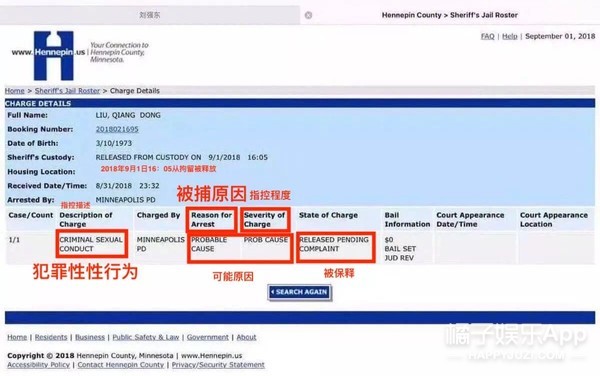Open Contact Hennepin County link
The image size is (600, 376).
point(121,365)
